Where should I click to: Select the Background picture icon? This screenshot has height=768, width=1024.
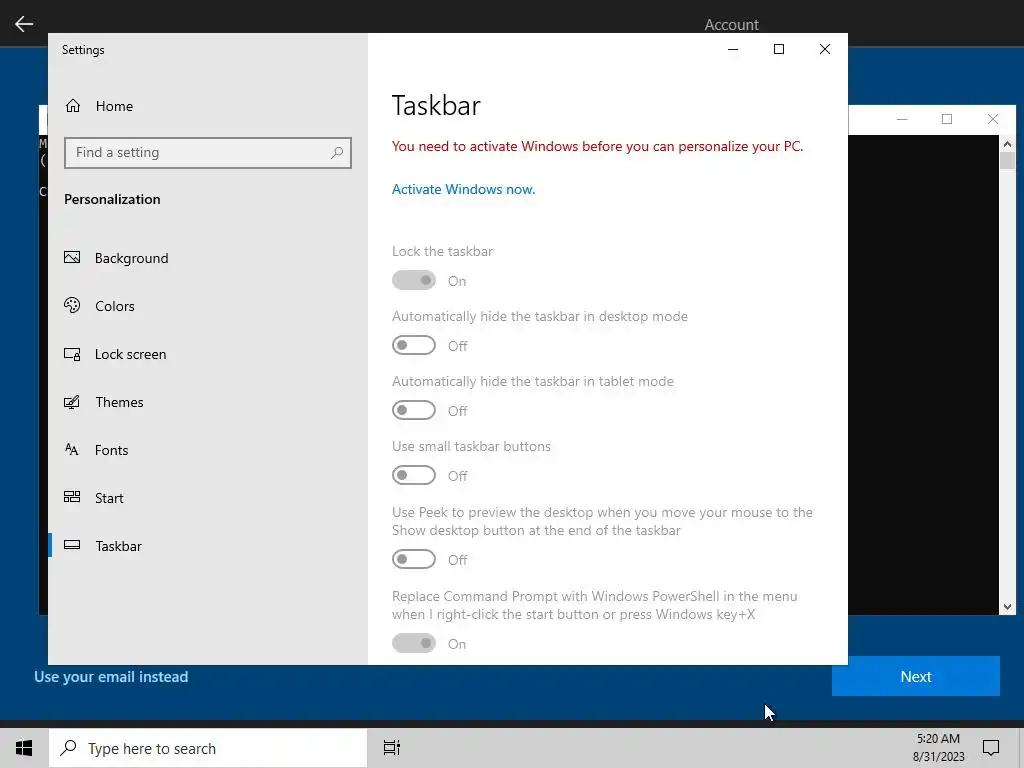[x=72, y=257]
